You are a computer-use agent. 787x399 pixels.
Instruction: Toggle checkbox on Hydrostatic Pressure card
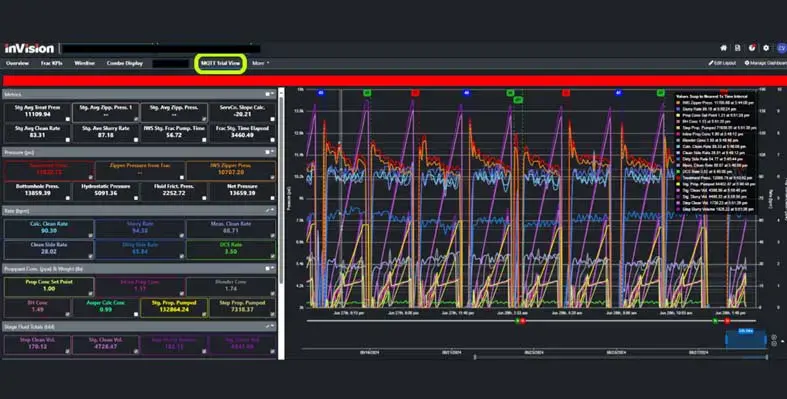point(136,198)
